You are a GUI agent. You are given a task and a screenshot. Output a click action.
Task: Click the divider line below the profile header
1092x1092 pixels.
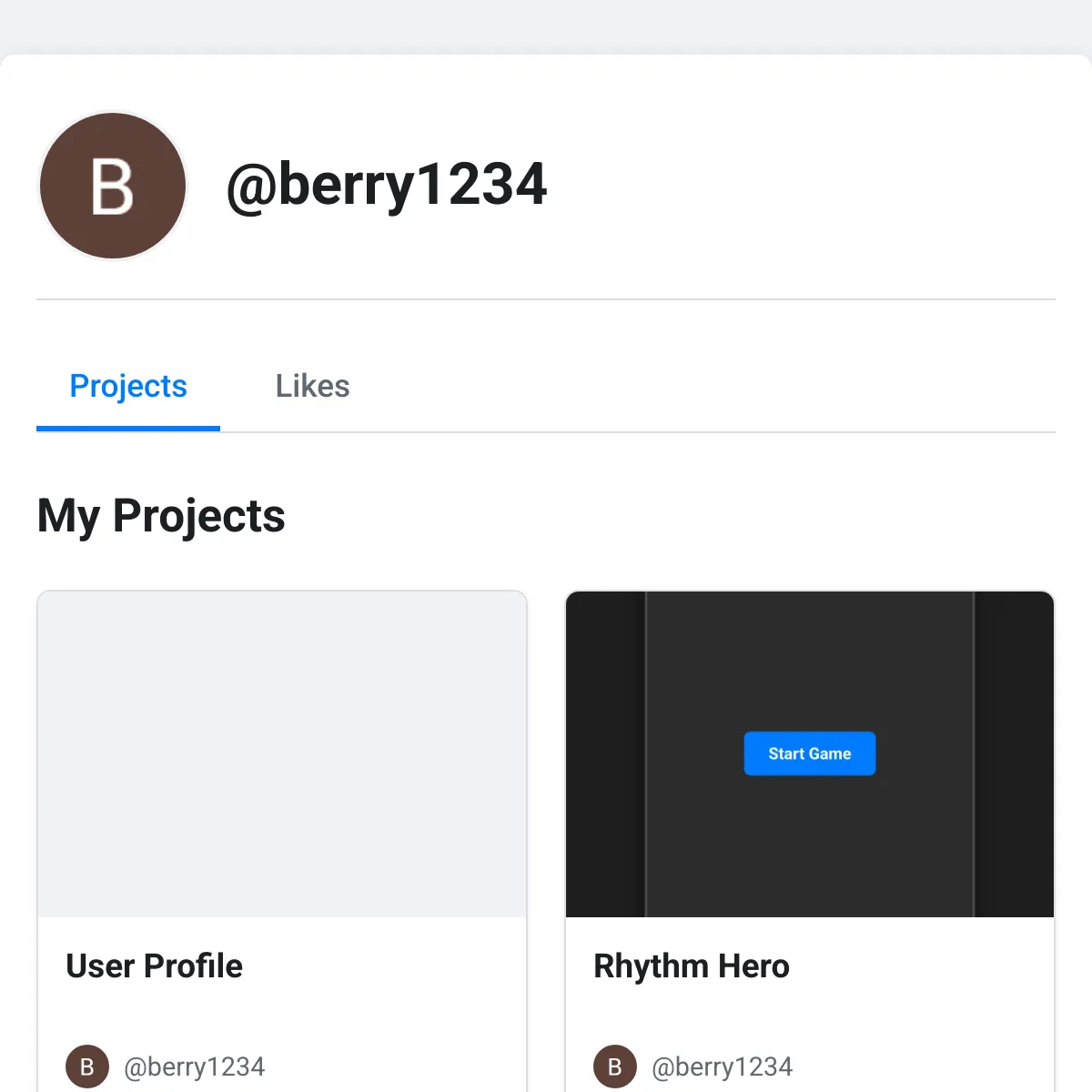pyautogui.click(x=546, y=299)
